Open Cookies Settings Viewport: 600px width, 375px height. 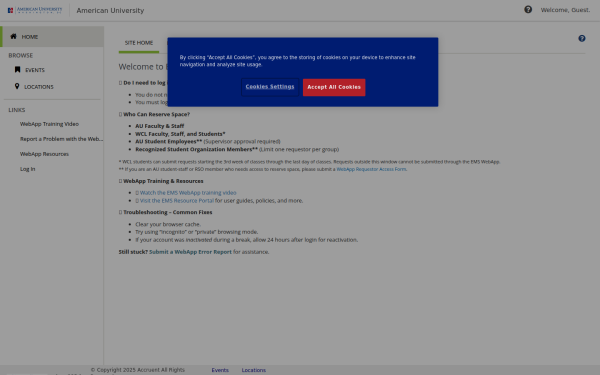[270, 87]
